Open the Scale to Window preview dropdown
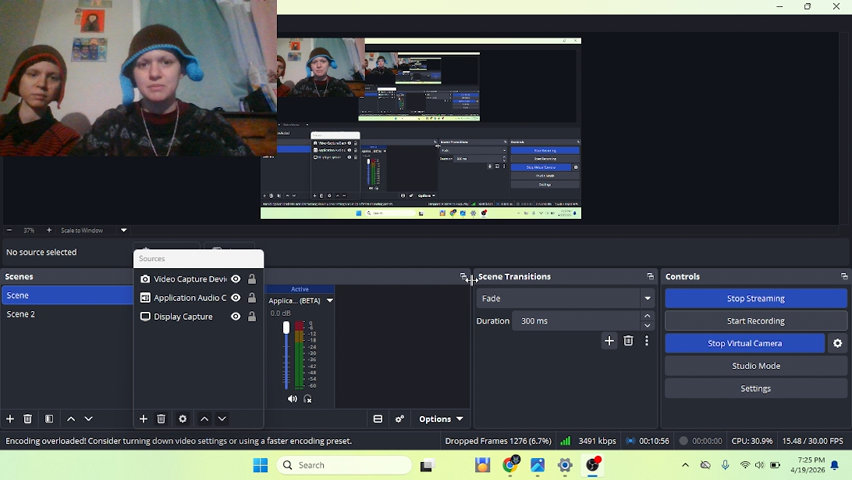852x480 pixels. coord(124,230)
